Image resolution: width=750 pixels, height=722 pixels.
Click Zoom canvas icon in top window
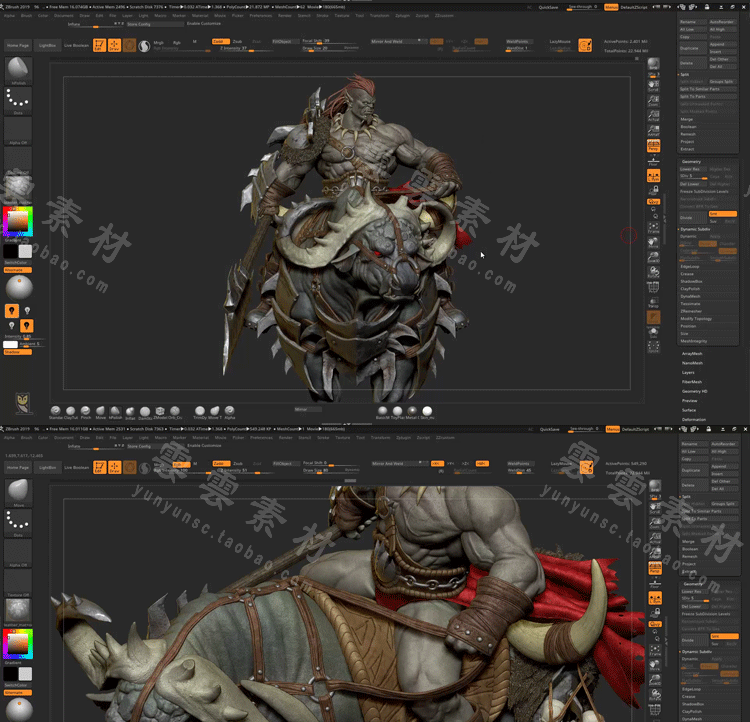tap(653, 101)
